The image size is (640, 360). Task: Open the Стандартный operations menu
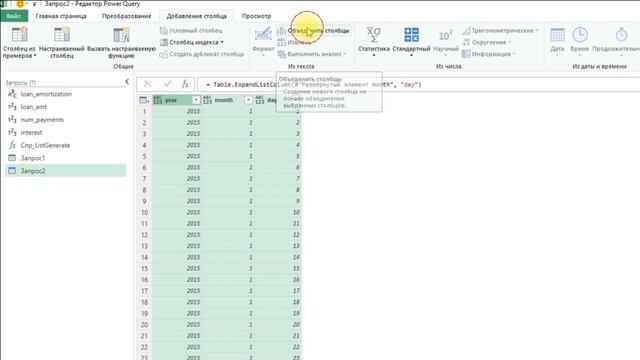click(411, 41)
